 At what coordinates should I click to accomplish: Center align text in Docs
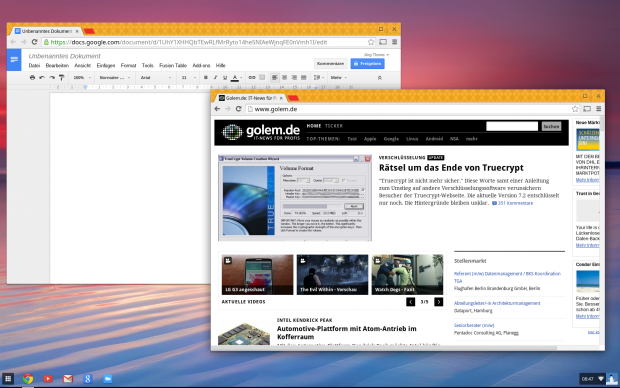(284, 78)
